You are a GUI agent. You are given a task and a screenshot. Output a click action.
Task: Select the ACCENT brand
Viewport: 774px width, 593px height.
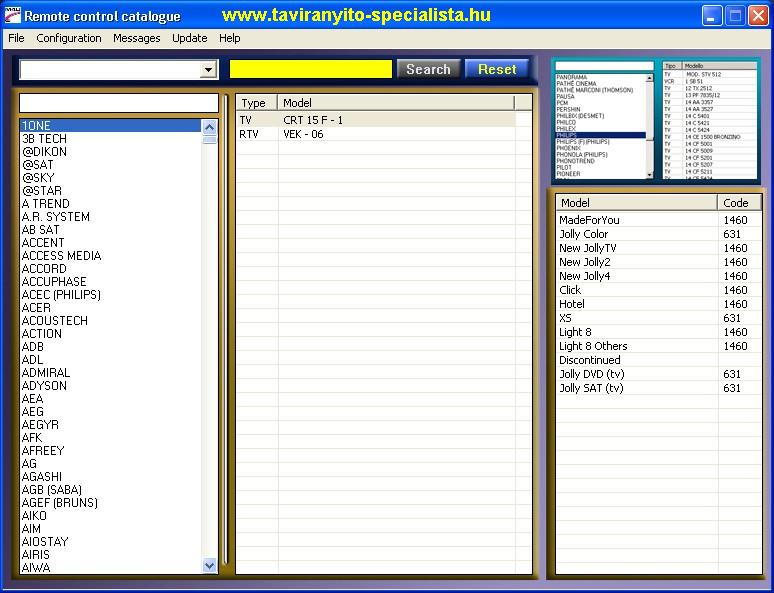[111, 242]
